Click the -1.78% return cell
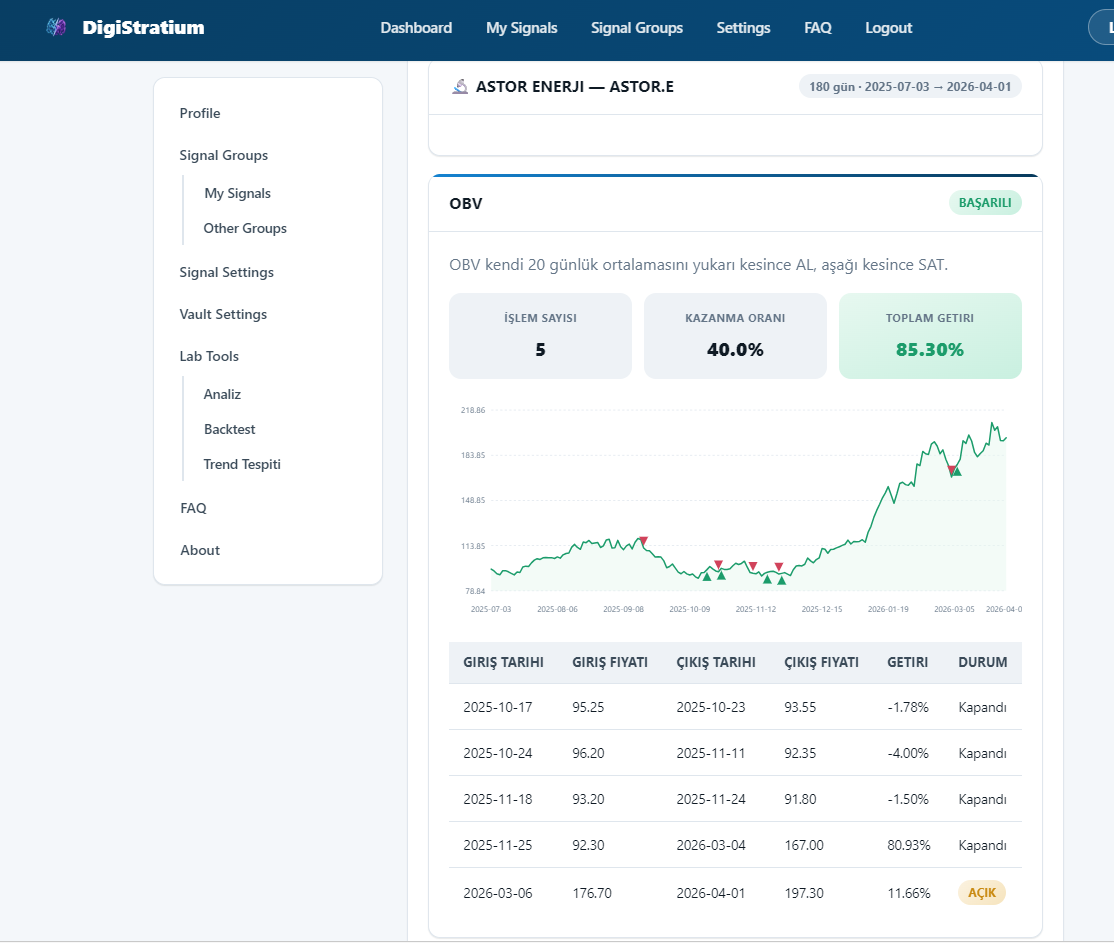Image resolution: width=1114 pixels, height=944 pixels. (908, 707)
